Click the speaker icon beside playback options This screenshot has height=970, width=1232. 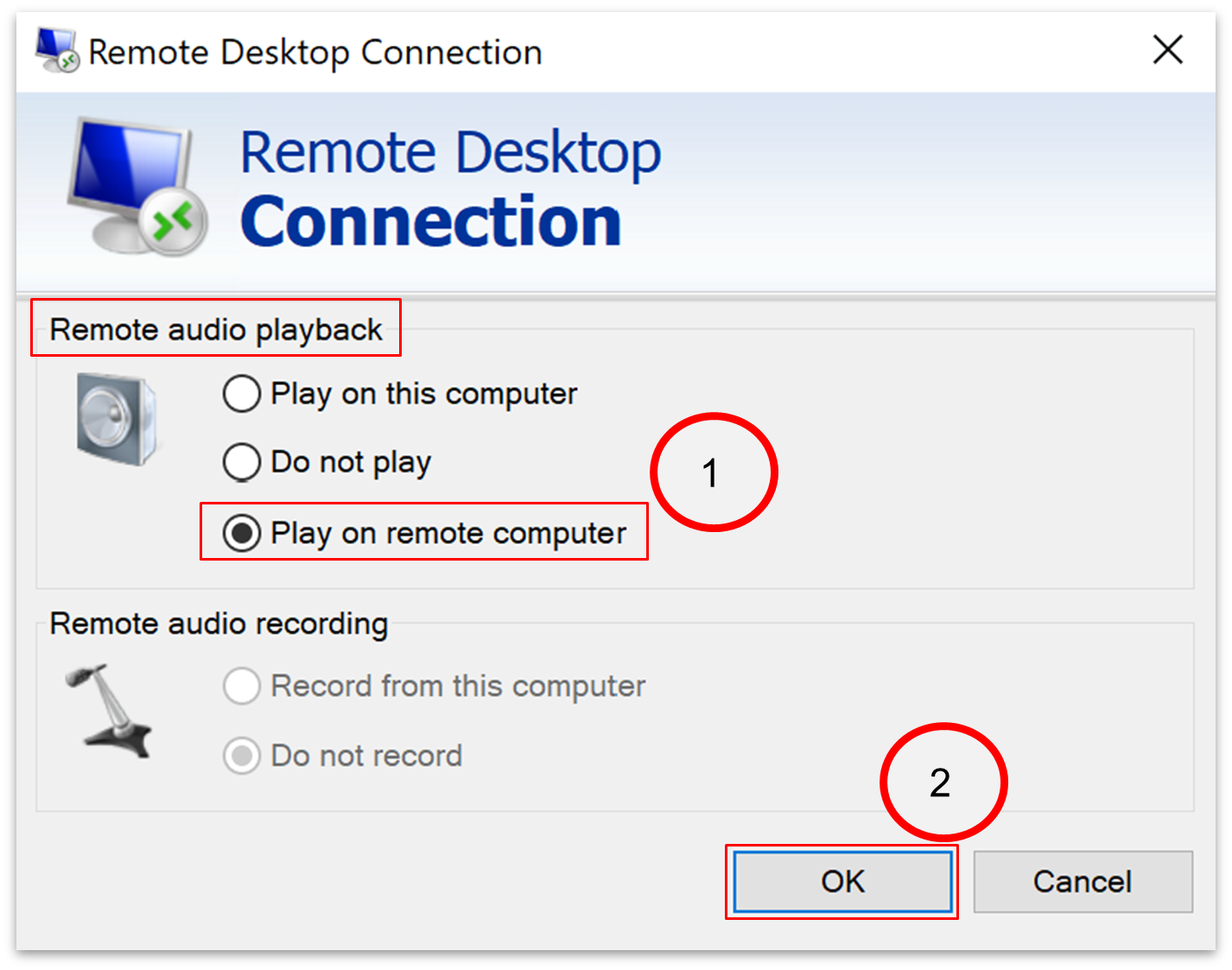117,420
